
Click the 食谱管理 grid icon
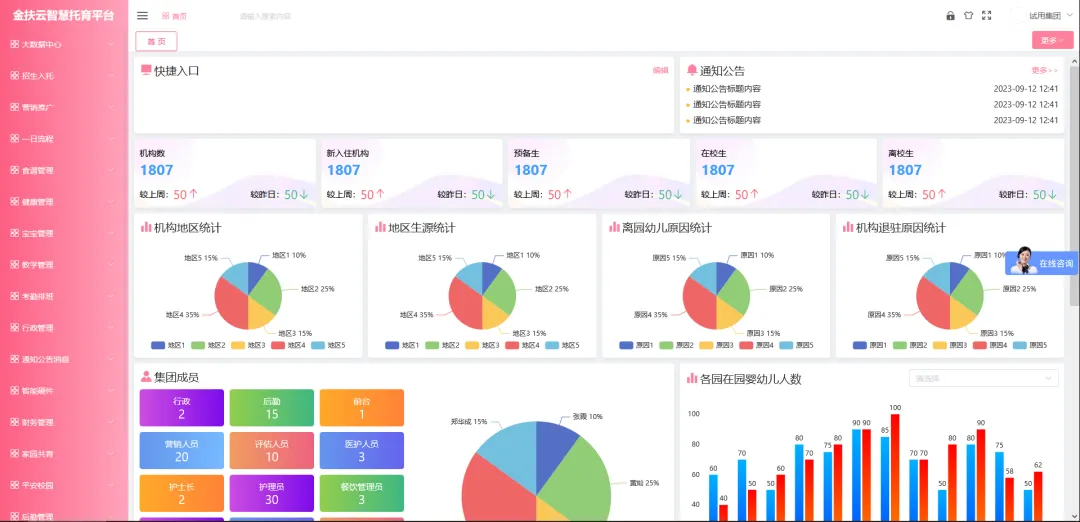14,170
